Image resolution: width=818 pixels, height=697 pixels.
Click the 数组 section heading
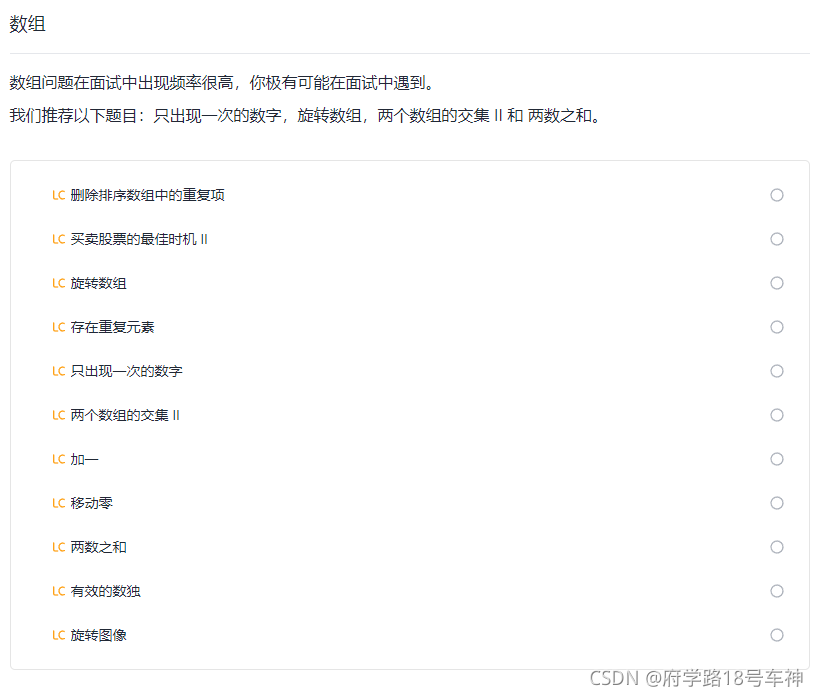click(x=28, y=24)
